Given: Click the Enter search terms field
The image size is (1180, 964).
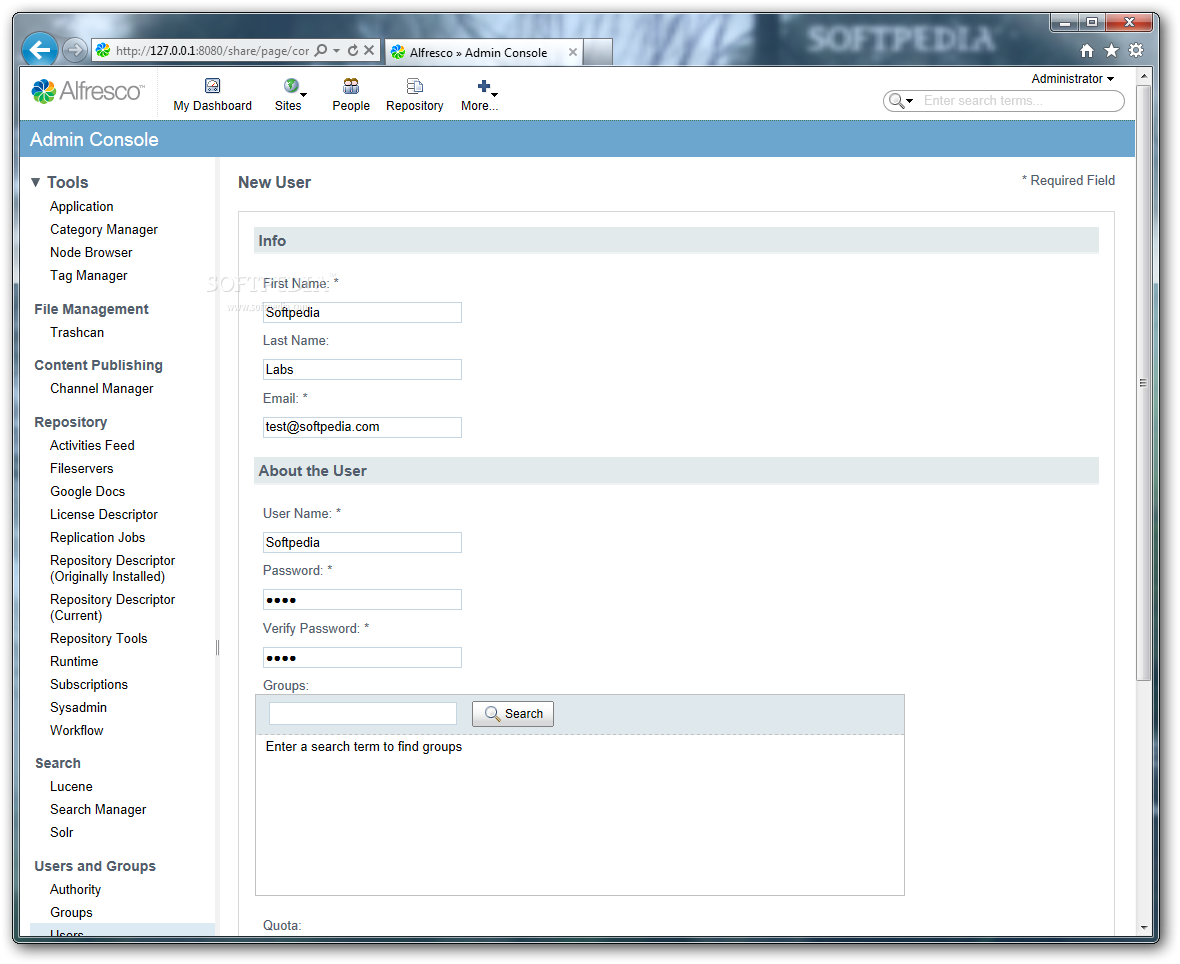Looking at the screenshot, I should pos(1020,101).
